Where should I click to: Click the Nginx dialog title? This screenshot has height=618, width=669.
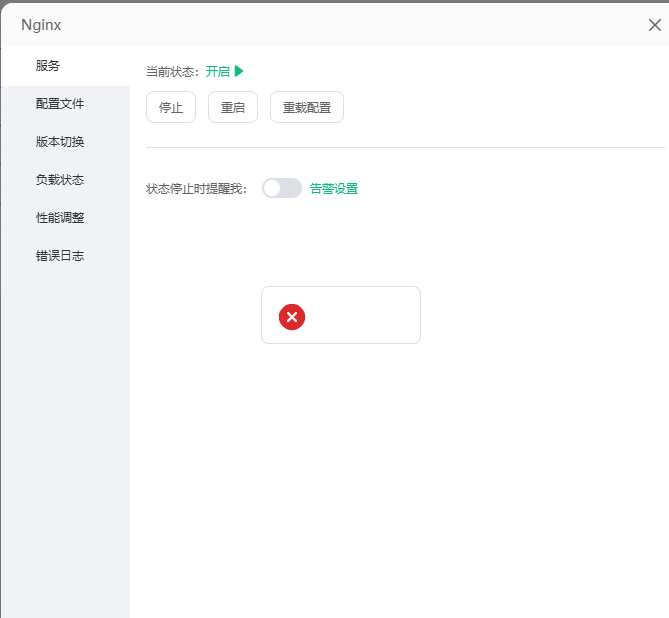[41, 25]
